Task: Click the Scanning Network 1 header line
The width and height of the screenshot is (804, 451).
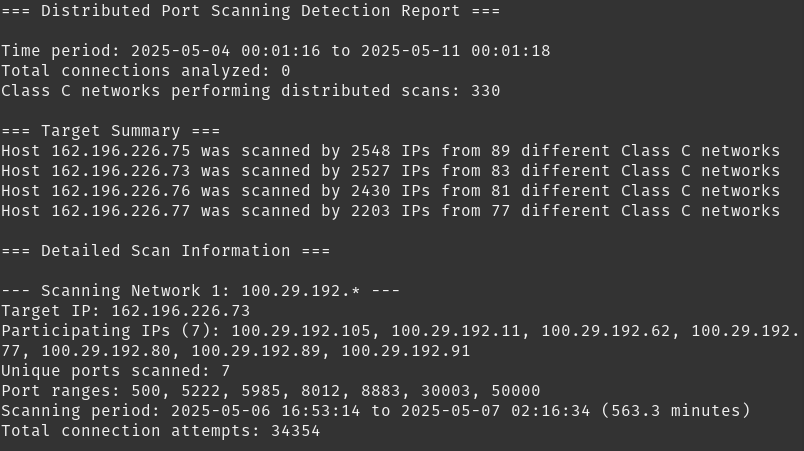Action: pos(200,291)
